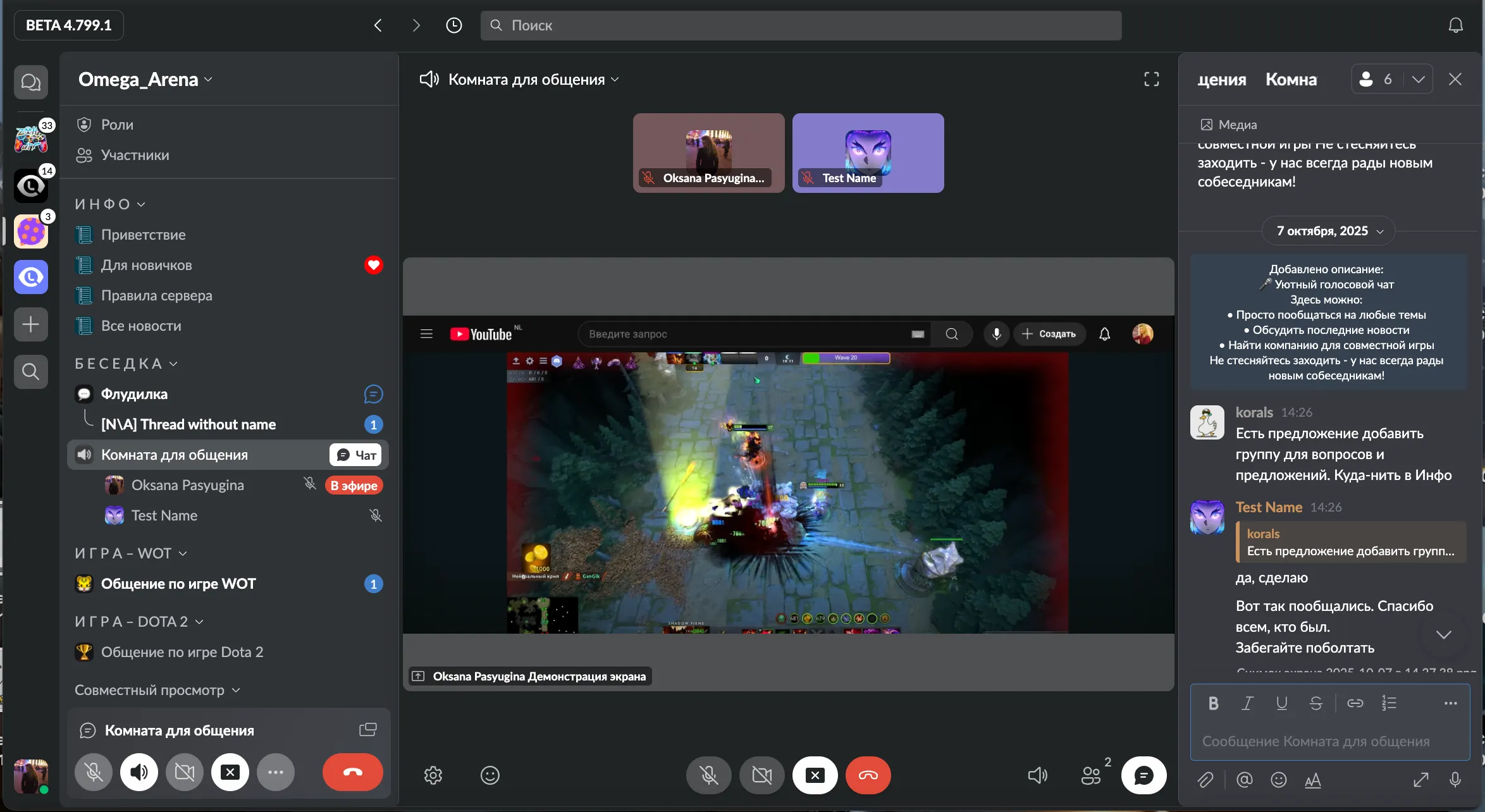Open the history clock icon
Image resolution: width=1485 pixels, height=812 pixels.
(x=453, y=25)
